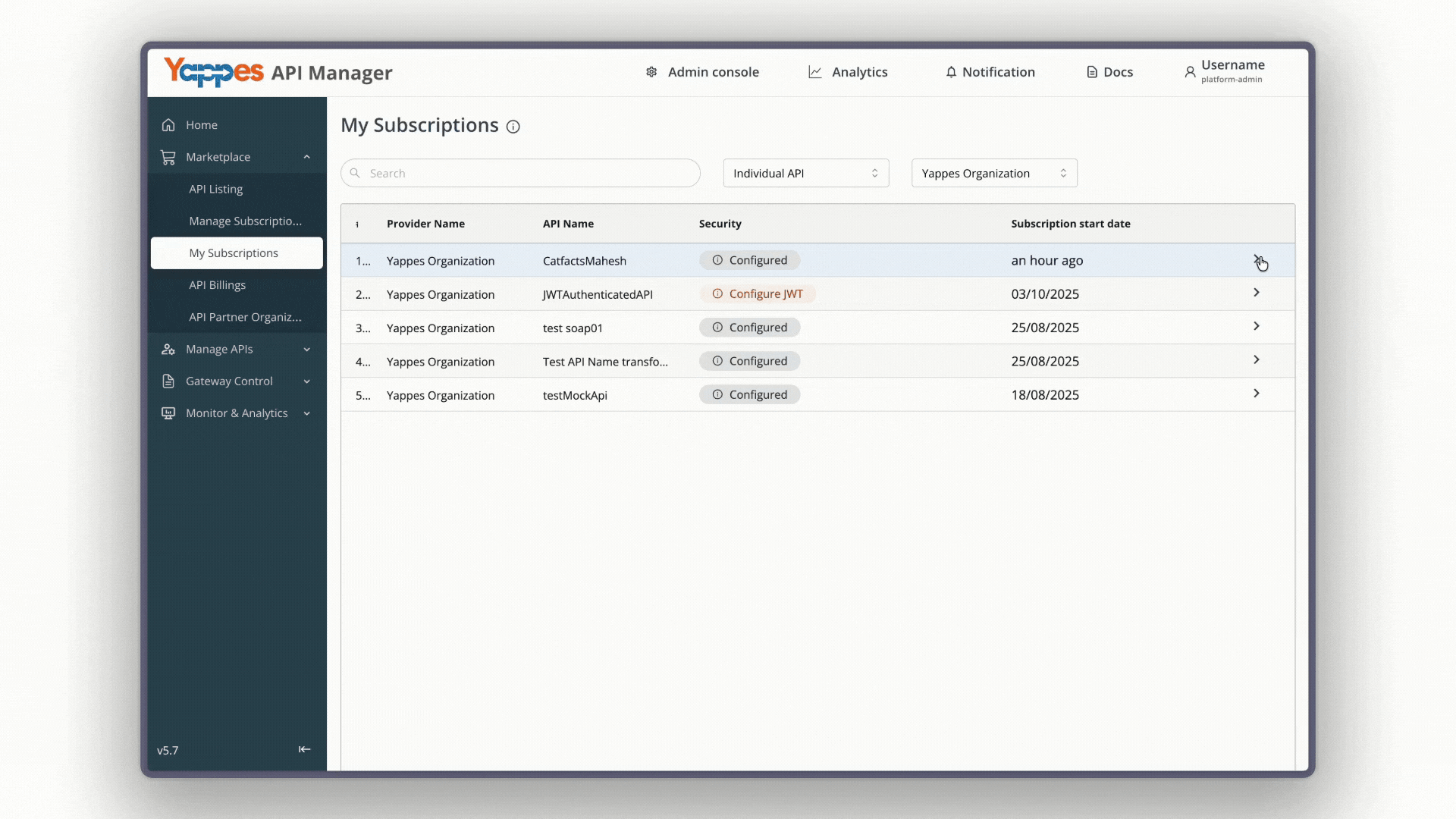This screenshot has height=819, width=1456.
Task: Expand the testMockApi row arrow
Action: point(1257,394)
